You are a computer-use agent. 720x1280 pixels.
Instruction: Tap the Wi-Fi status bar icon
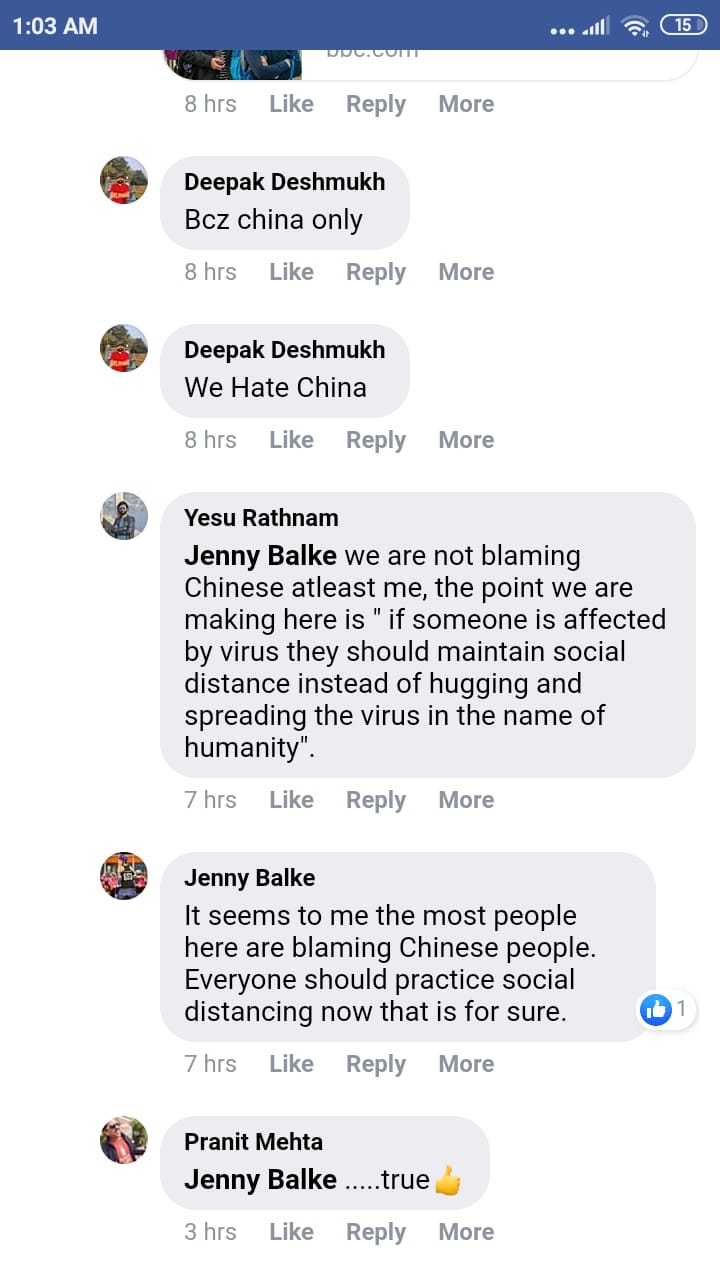tap(635, 26)
